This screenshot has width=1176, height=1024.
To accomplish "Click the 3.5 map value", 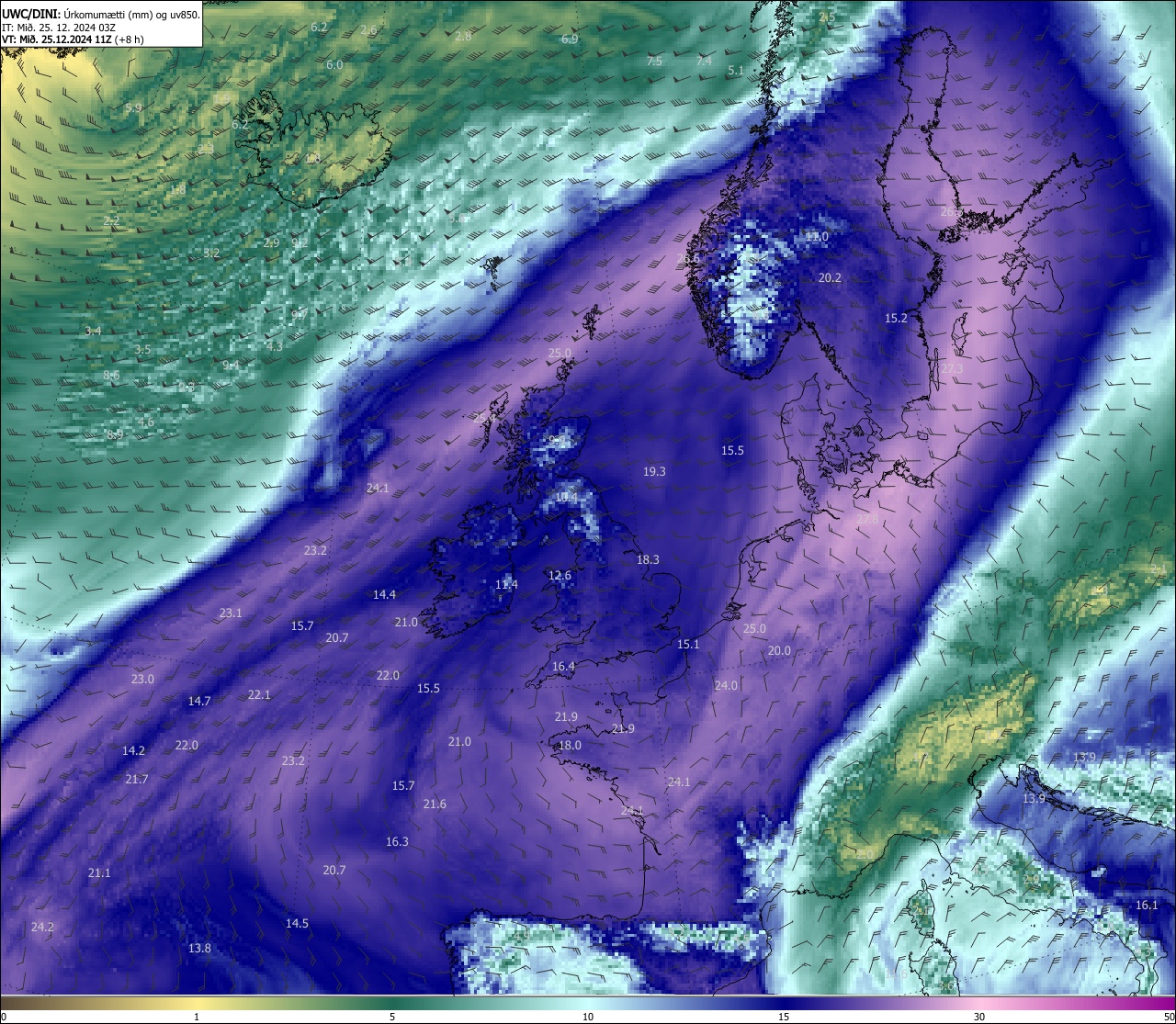I will point(142,349).
